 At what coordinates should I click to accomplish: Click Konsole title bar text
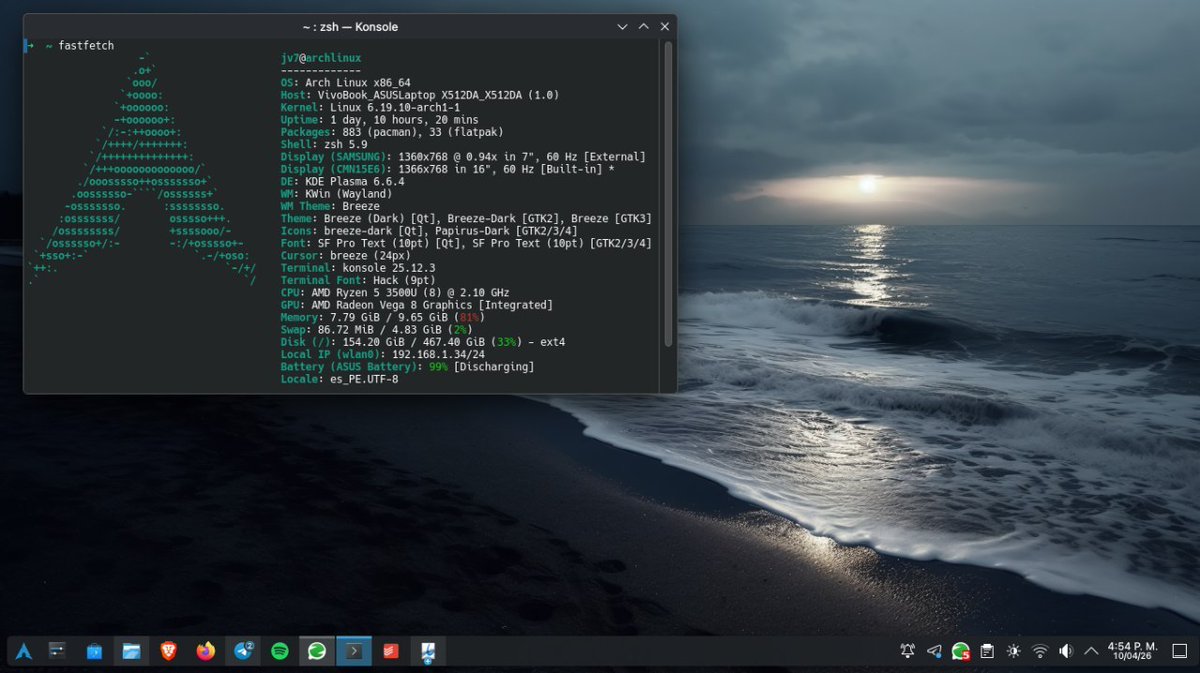350,27
